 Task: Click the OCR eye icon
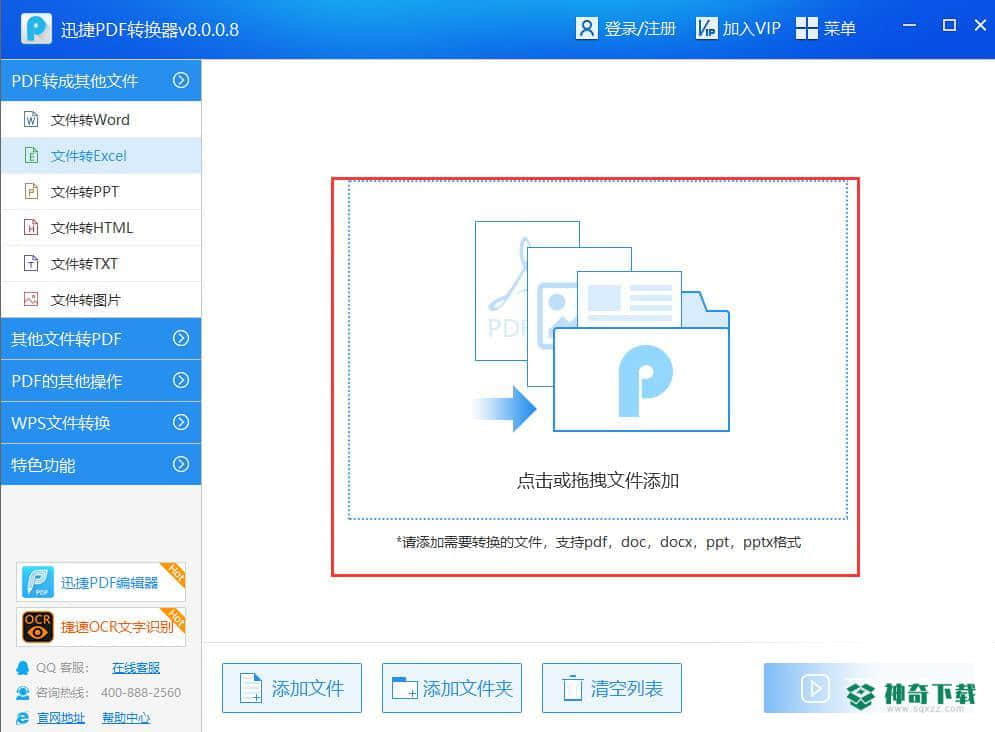[37, 627]
